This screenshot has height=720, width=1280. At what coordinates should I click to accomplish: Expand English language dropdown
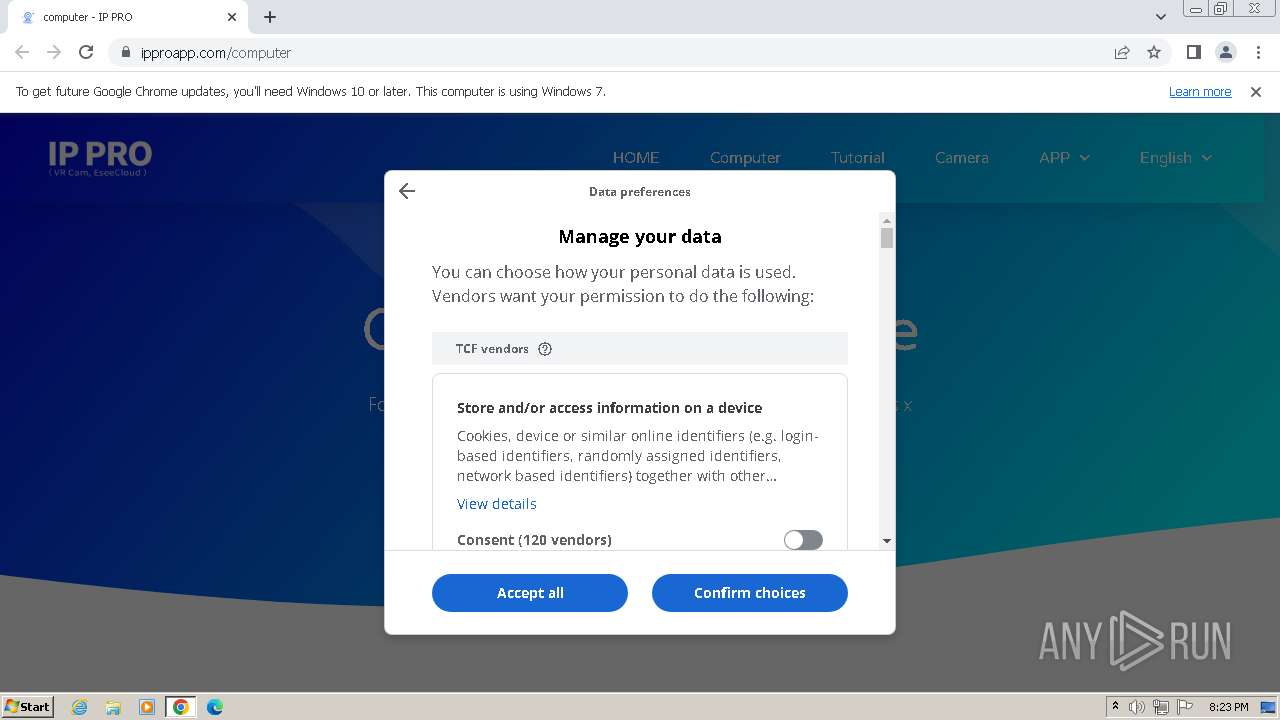coord(1176,158)
